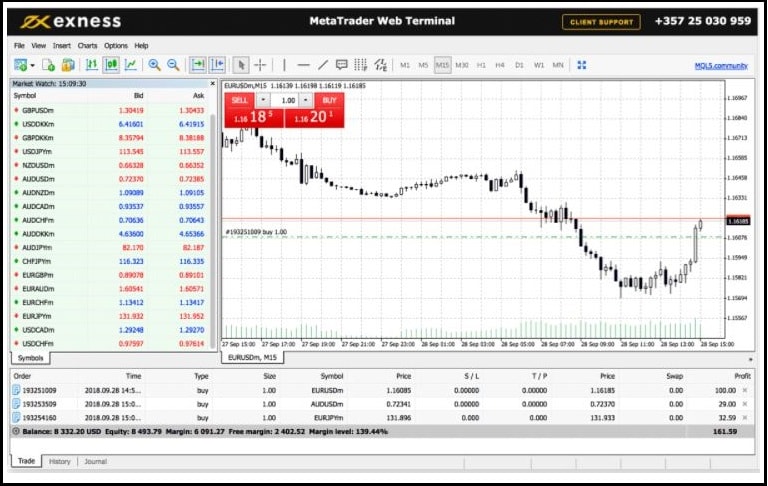Toggle chart shift button
This screenshot has width=768, height=486.
click(x=217, y=65)
